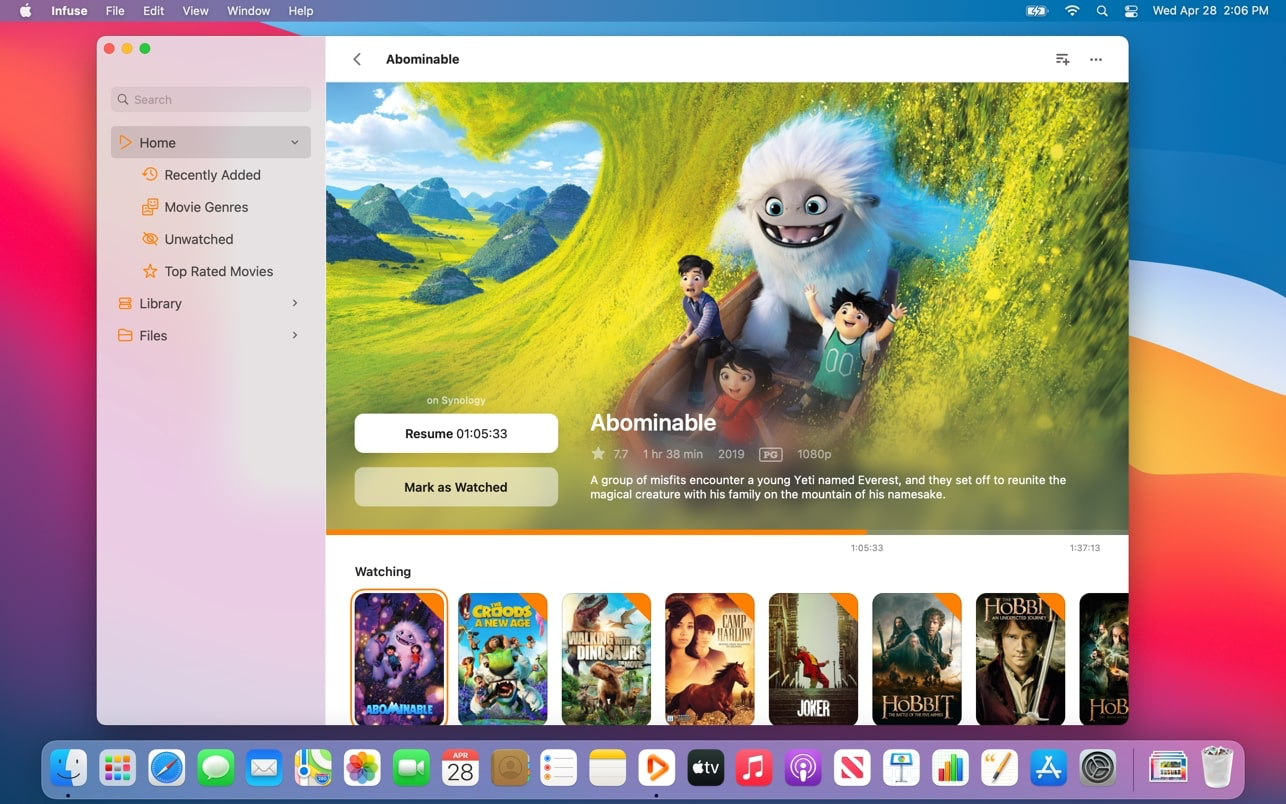This screenshot has width=1286, height=804.
Task: Select the Movie Genres icon in the sidebar
Action: coord(148,206)
